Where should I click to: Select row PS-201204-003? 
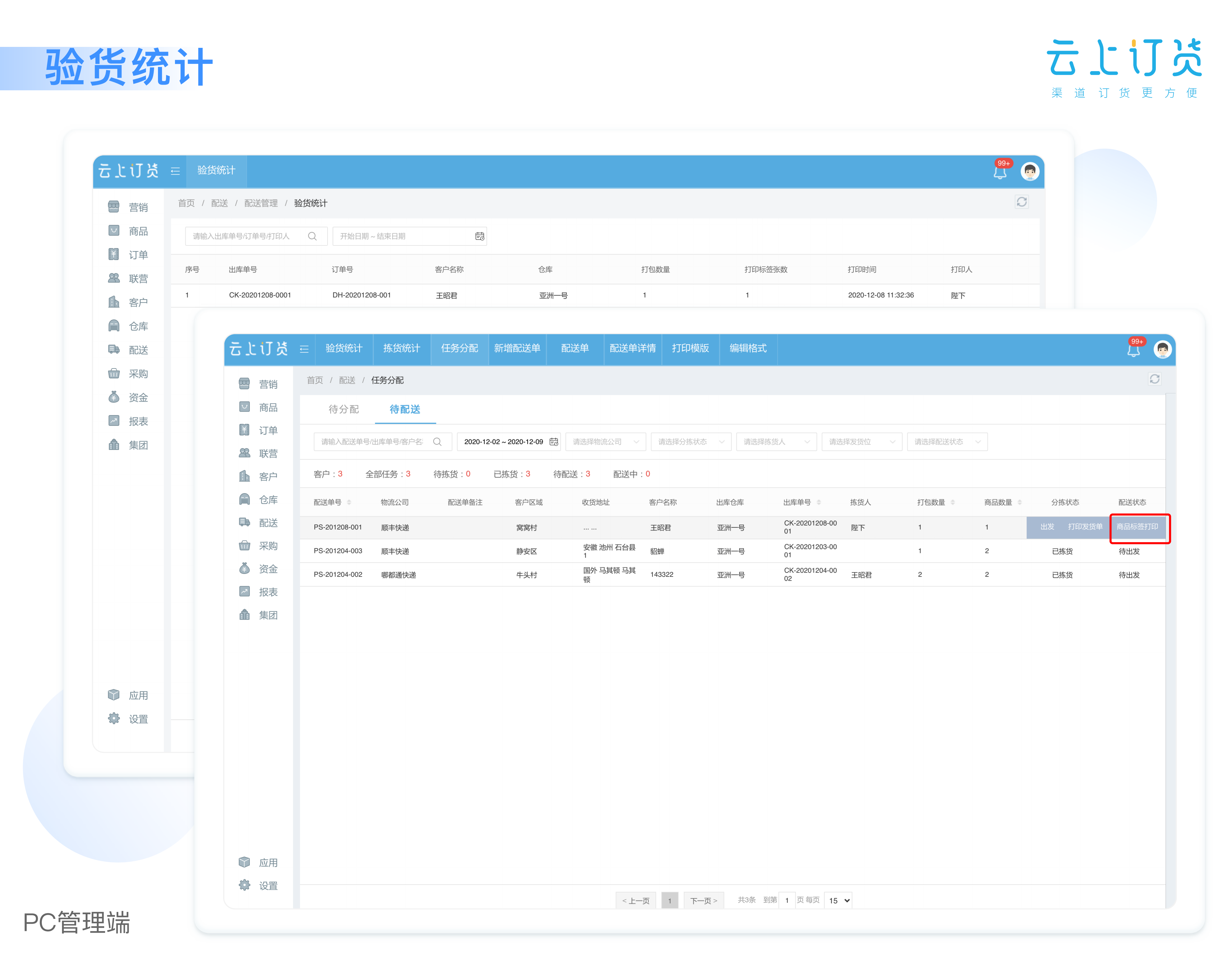pyautogui.click(x=733, y=551)
